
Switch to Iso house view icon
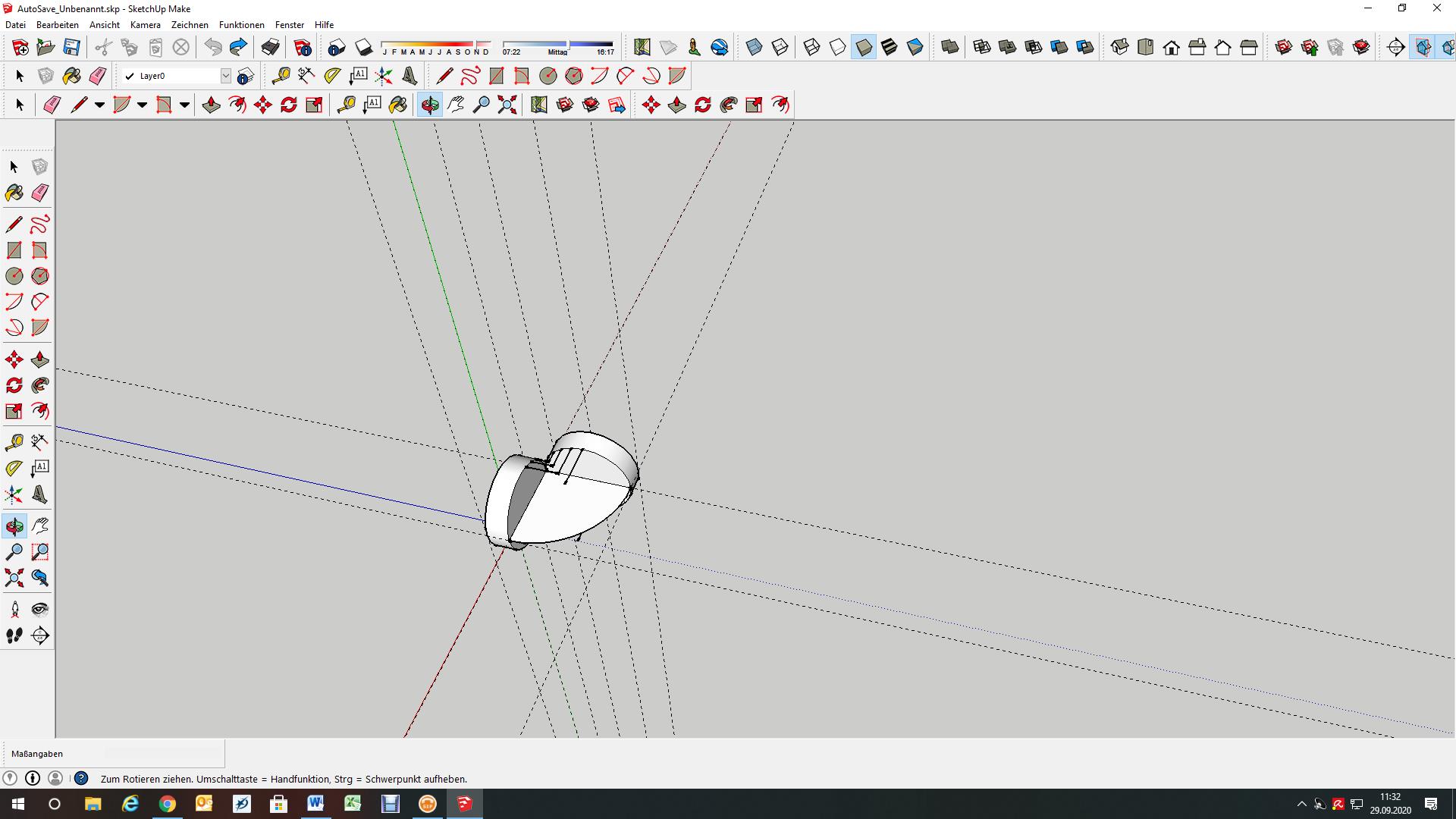1120,47
